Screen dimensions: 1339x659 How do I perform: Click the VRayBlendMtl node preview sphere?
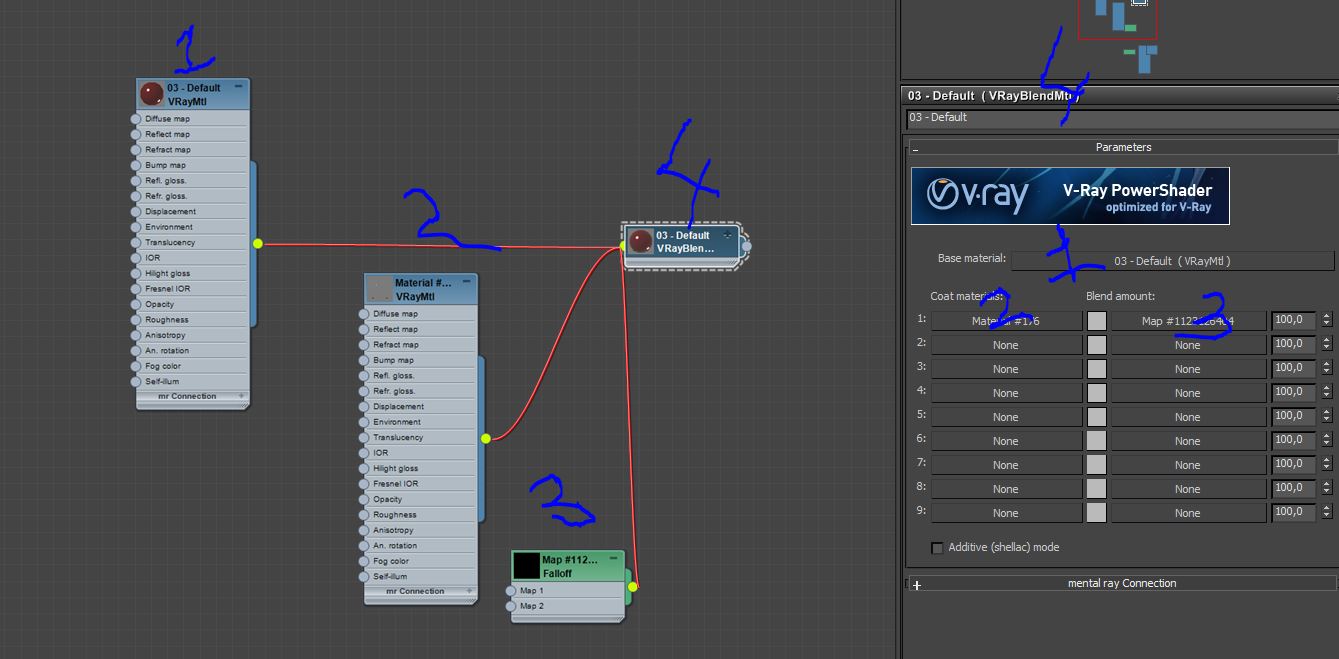(x=640, y=242)
